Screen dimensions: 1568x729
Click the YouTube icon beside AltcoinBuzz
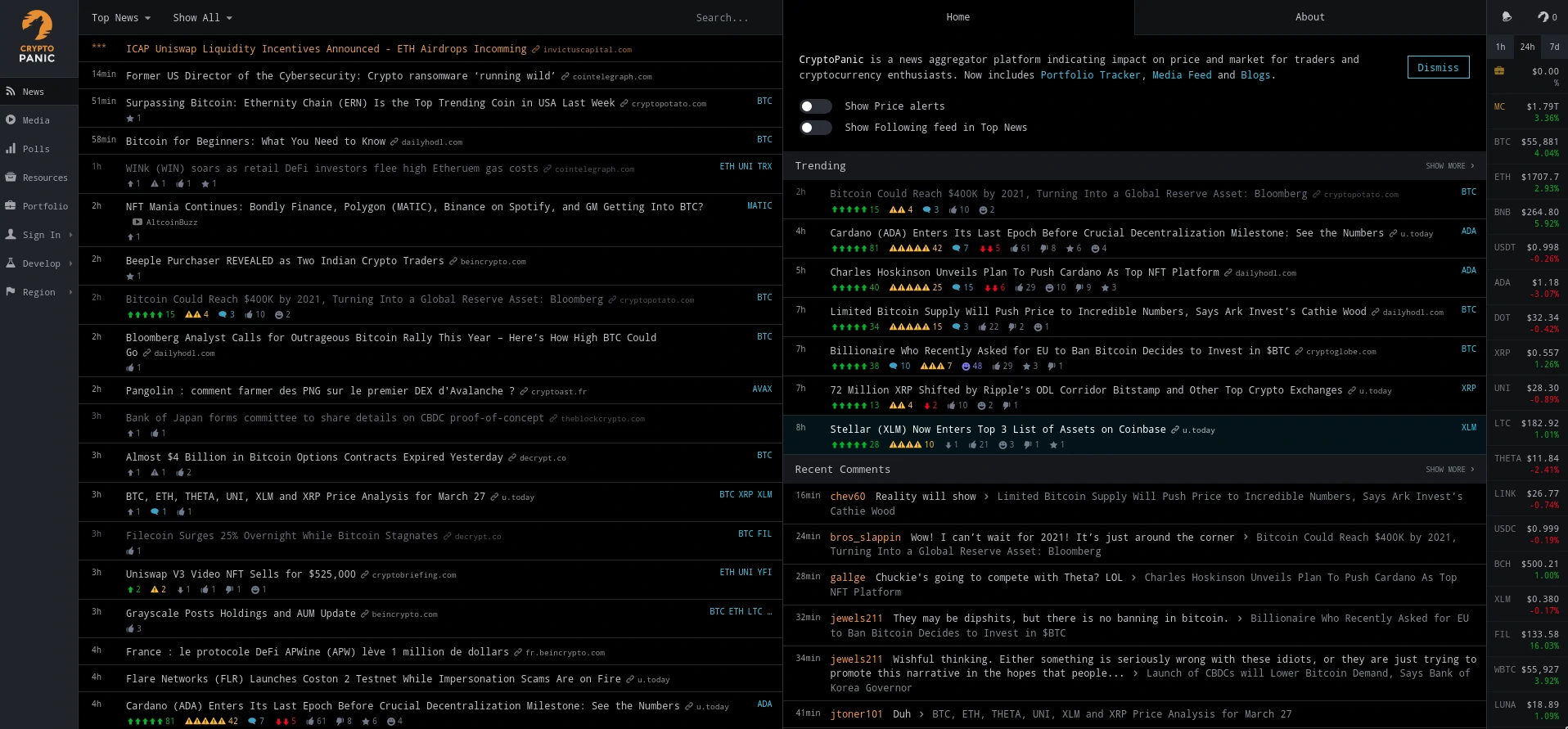[137, 222]
